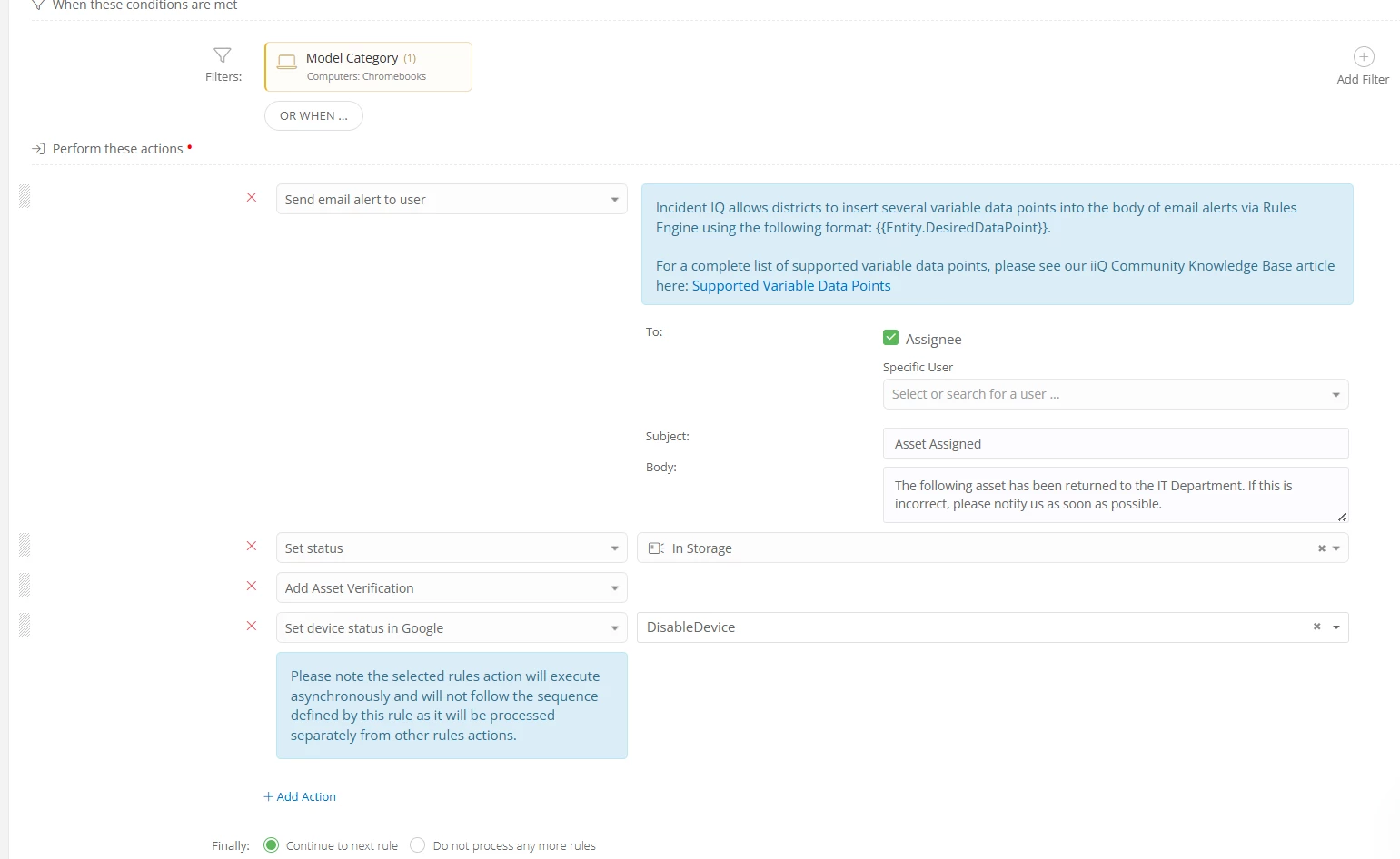Expand the In Storage status dropdown arrow
Image resolution: width=1400 pixels, height=859 pixels.
tap(1336, 548)
